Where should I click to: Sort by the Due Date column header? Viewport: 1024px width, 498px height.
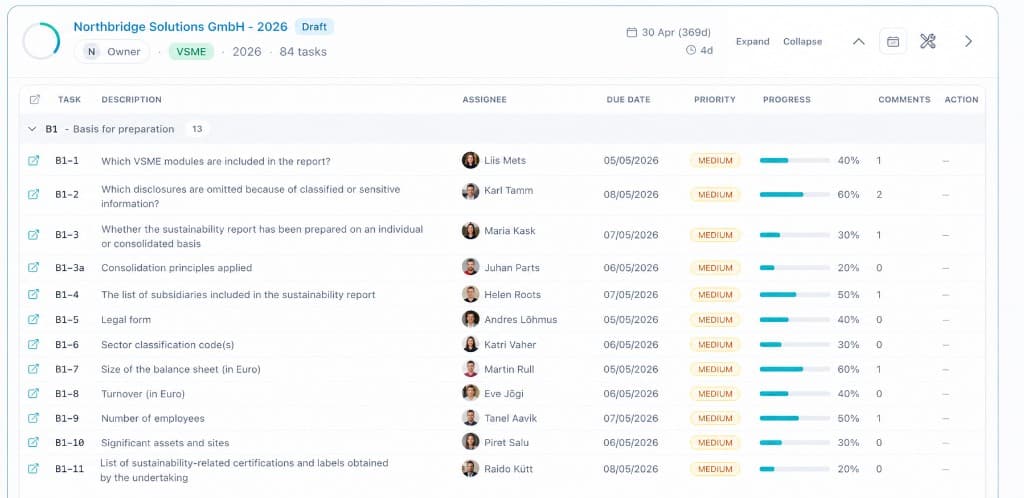tap(628, 99)
